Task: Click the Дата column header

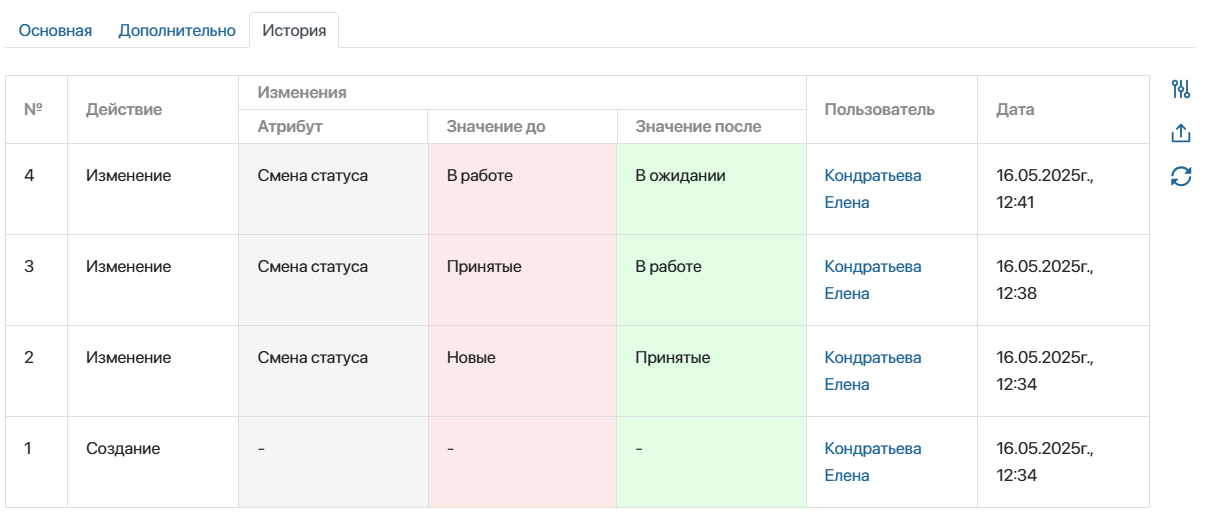Action: (x=1015, y=109)
